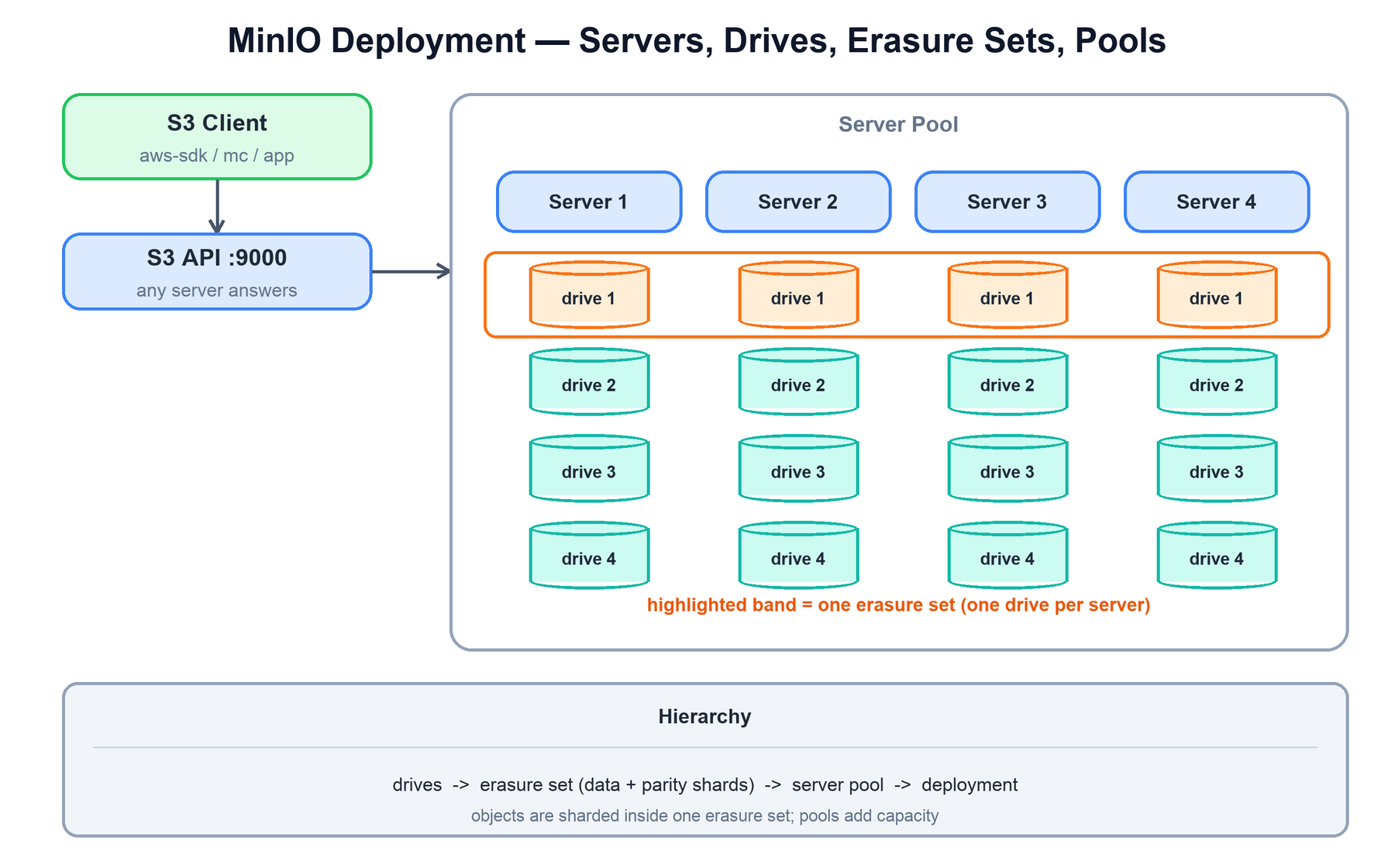Choose drive 3 cylinder under Server 4

coord(1217,469)
